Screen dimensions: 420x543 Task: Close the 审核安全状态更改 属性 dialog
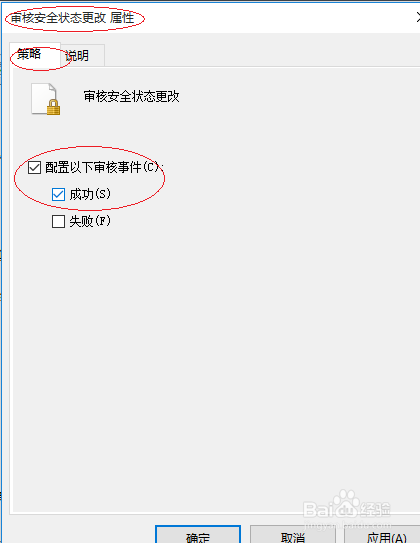417,17
